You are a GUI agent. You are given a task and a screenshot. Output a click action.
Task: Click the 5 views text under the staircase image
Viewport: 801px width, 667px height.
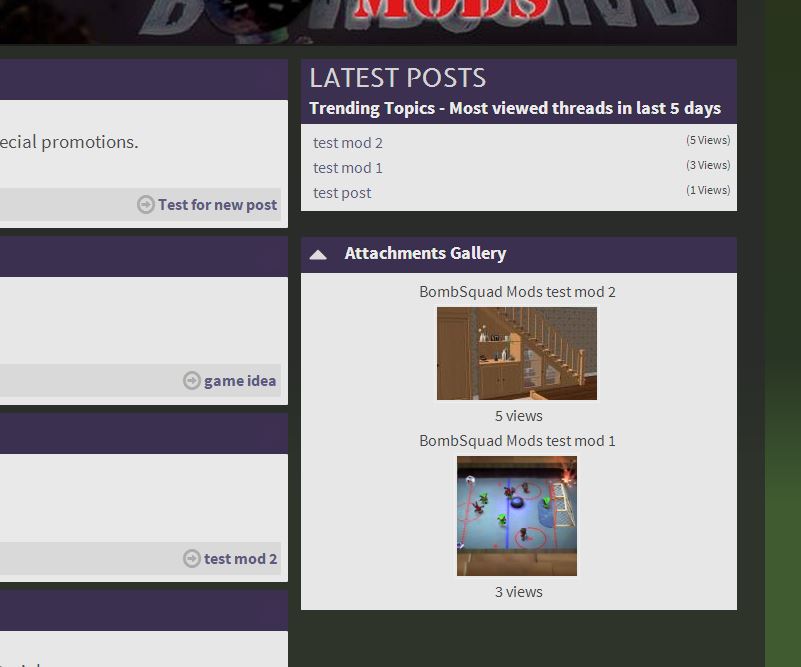518,416
